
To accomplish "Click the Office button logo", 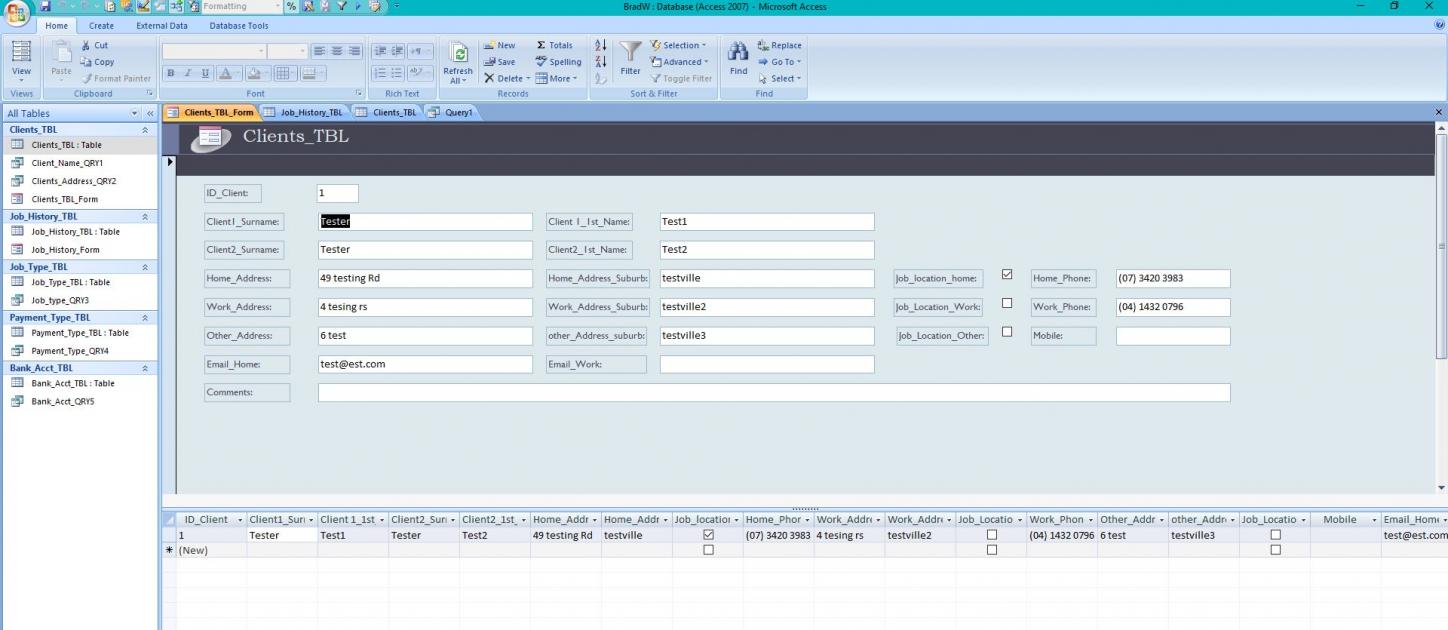I will (17, 14).
